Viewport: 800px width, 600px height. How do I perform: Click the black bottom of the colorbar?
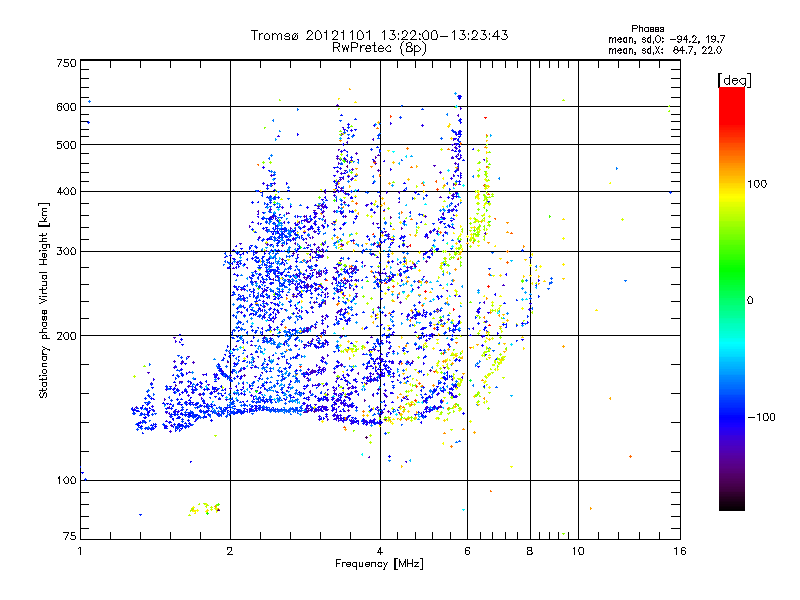732,503
